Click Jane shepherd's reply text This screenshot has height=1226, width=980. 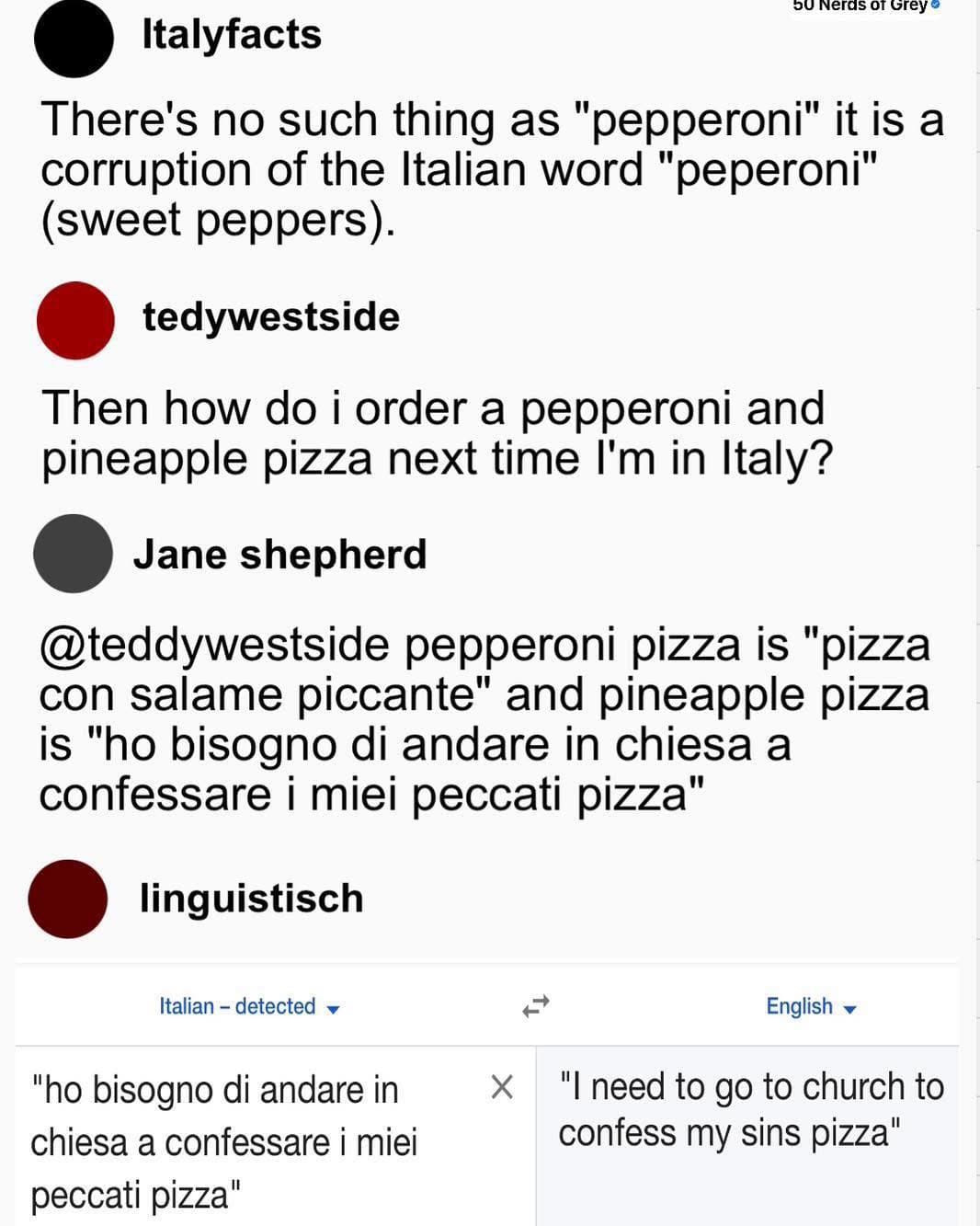pos(484,719)
